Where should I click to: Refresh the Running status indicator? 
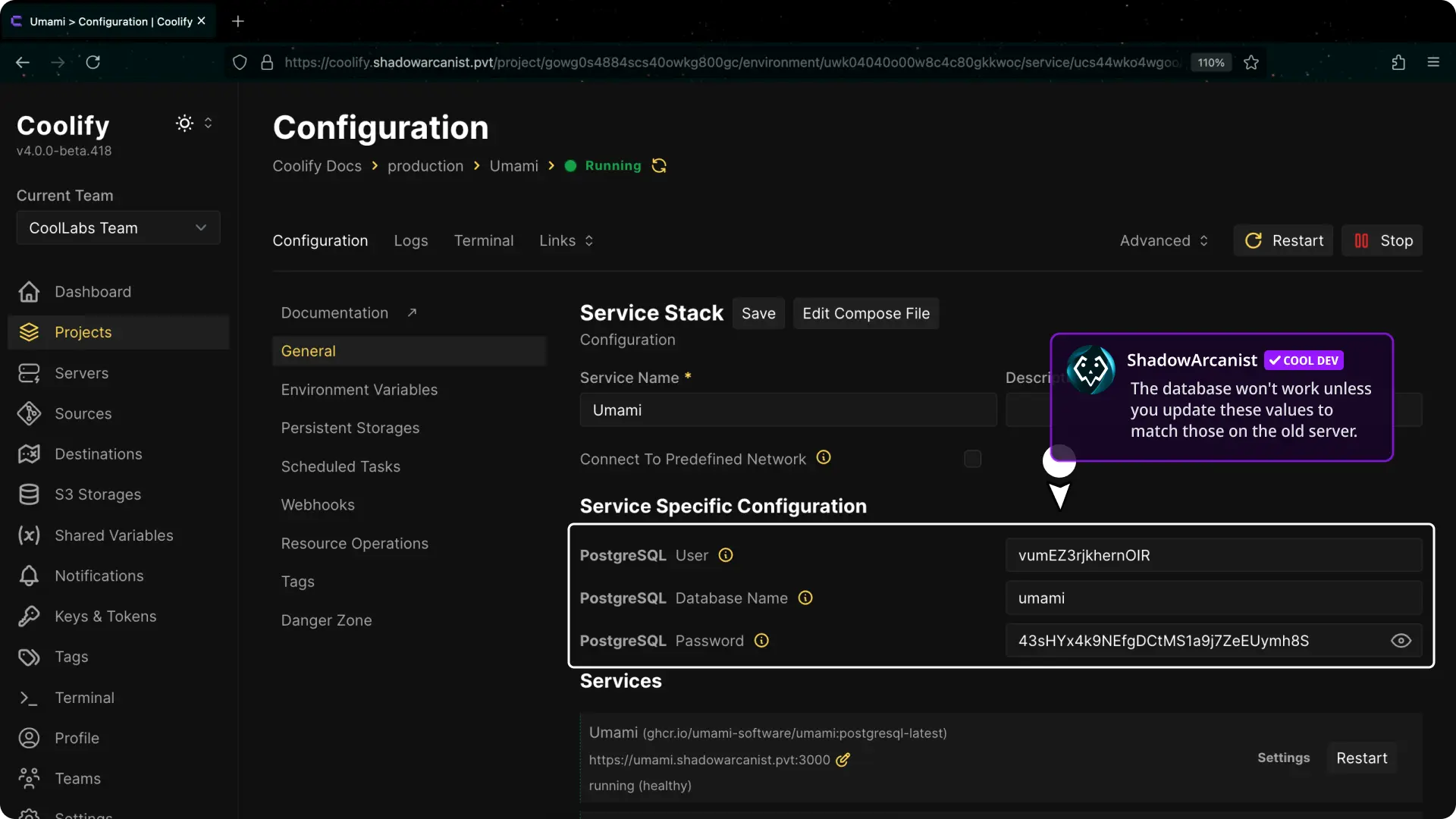pyautogui.click(x=659, y=165)
